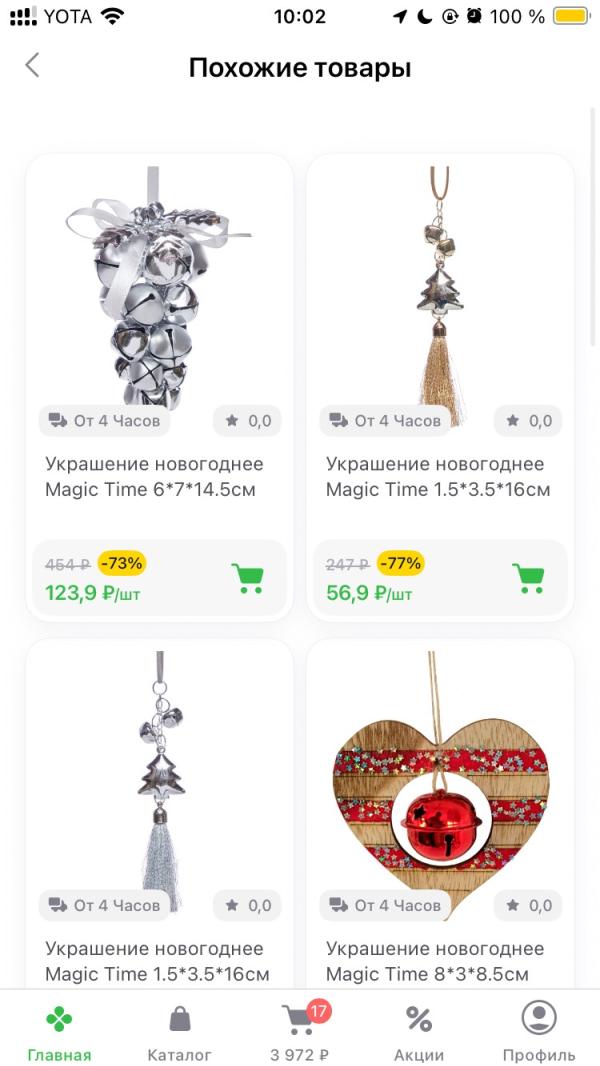This screenshot has width=600, height=1066.
Task: Open the Каталог bag tab
Action: [x=179, y=1030]
